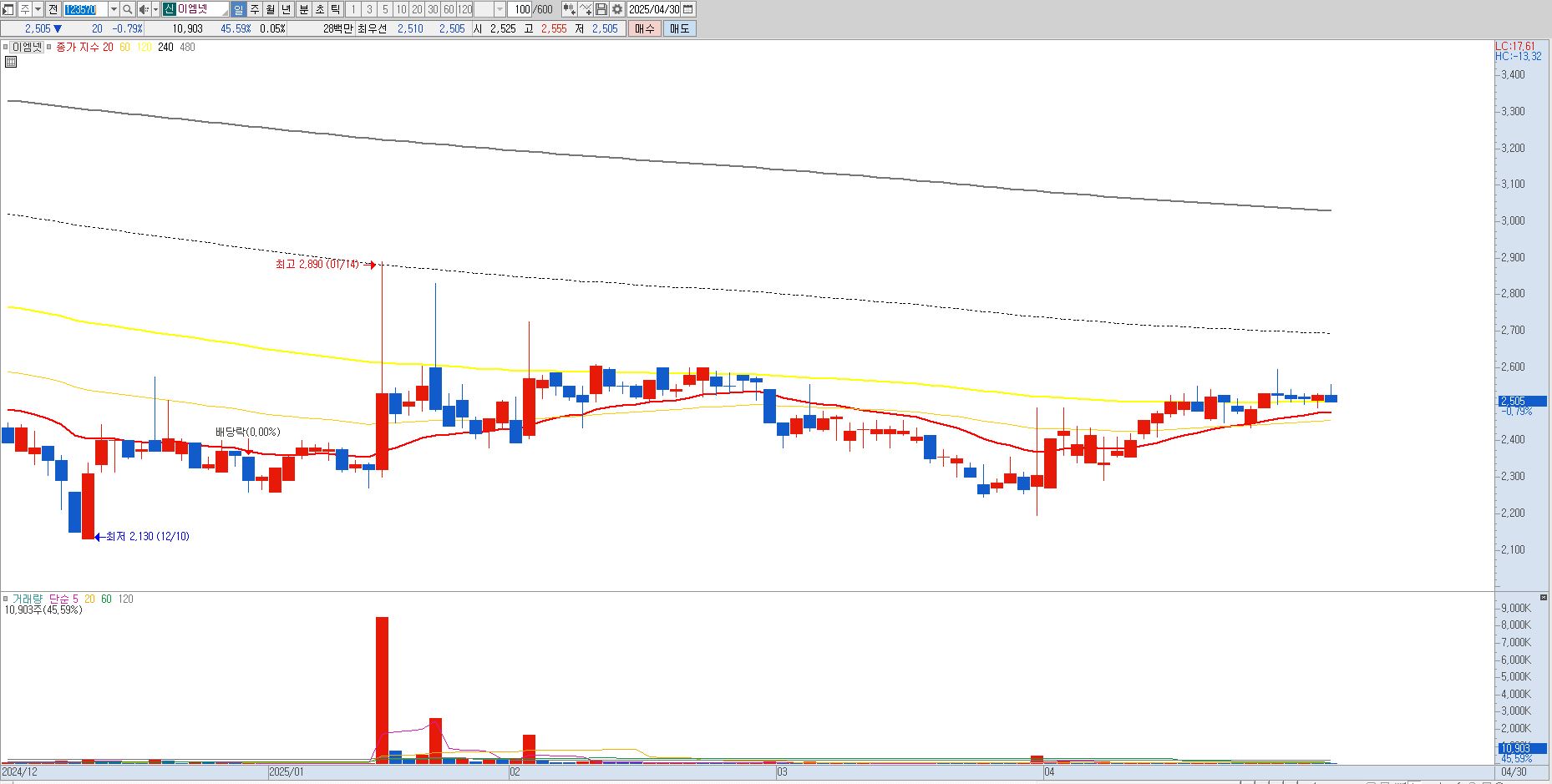
Task: Click the date field 2025/04/30
Action: pyautogui.click(x=654, y=9)
